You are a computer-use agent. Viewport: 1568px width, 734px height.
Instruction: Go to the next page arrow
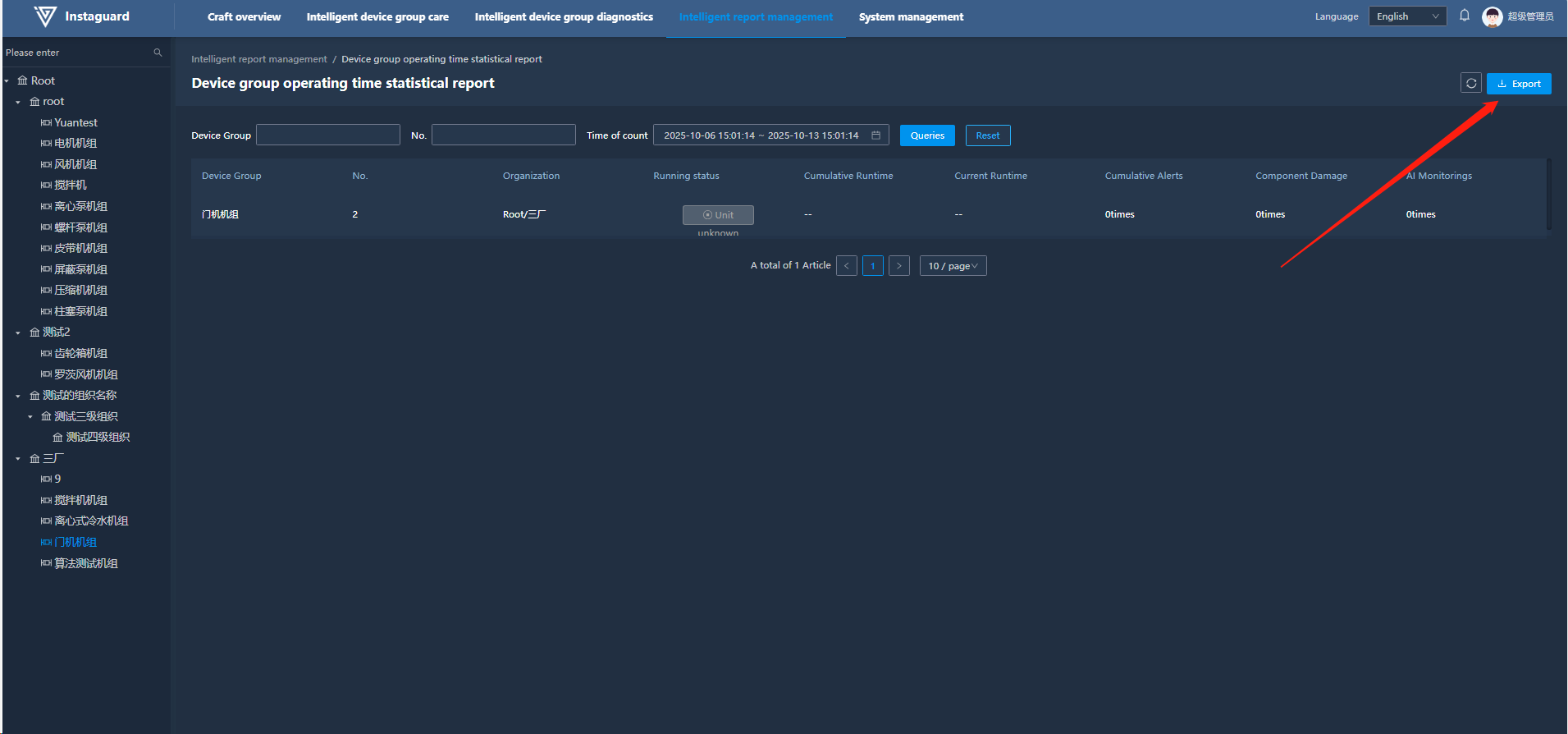coord(899,266)
